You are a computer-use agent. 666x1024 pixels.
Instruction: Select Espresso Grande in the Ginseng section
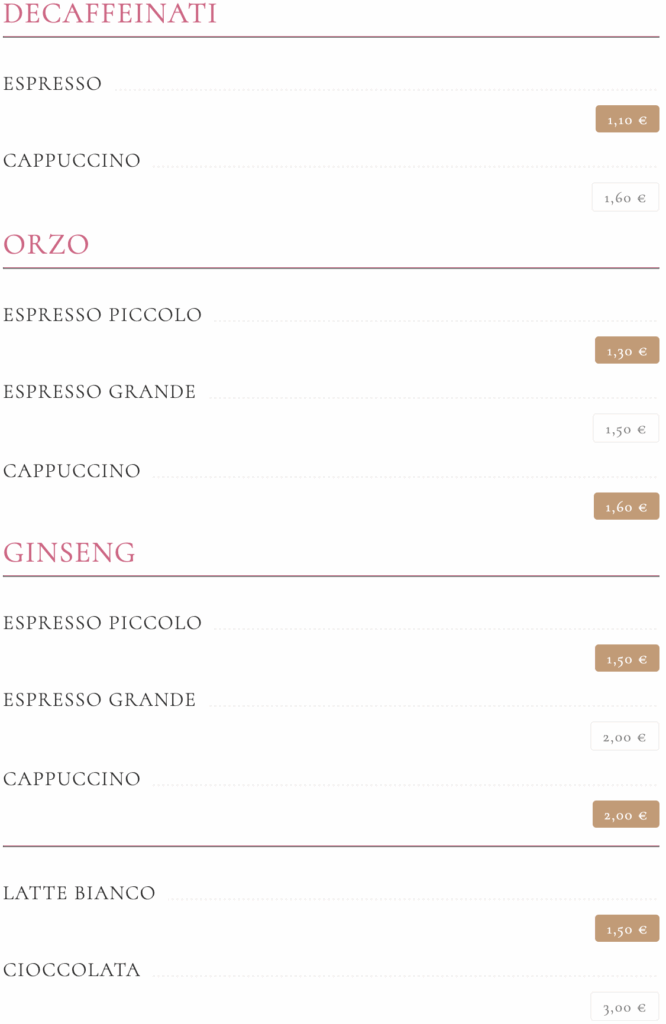pyautogui.click(x=99, y=700)
